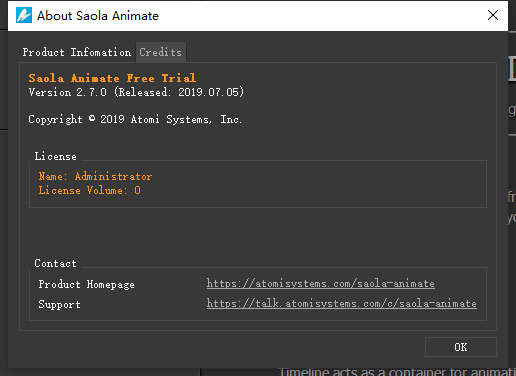Screen dimensions: 516x376
Task: Click the Product Homepage label
Action: (x=86, y=284)
